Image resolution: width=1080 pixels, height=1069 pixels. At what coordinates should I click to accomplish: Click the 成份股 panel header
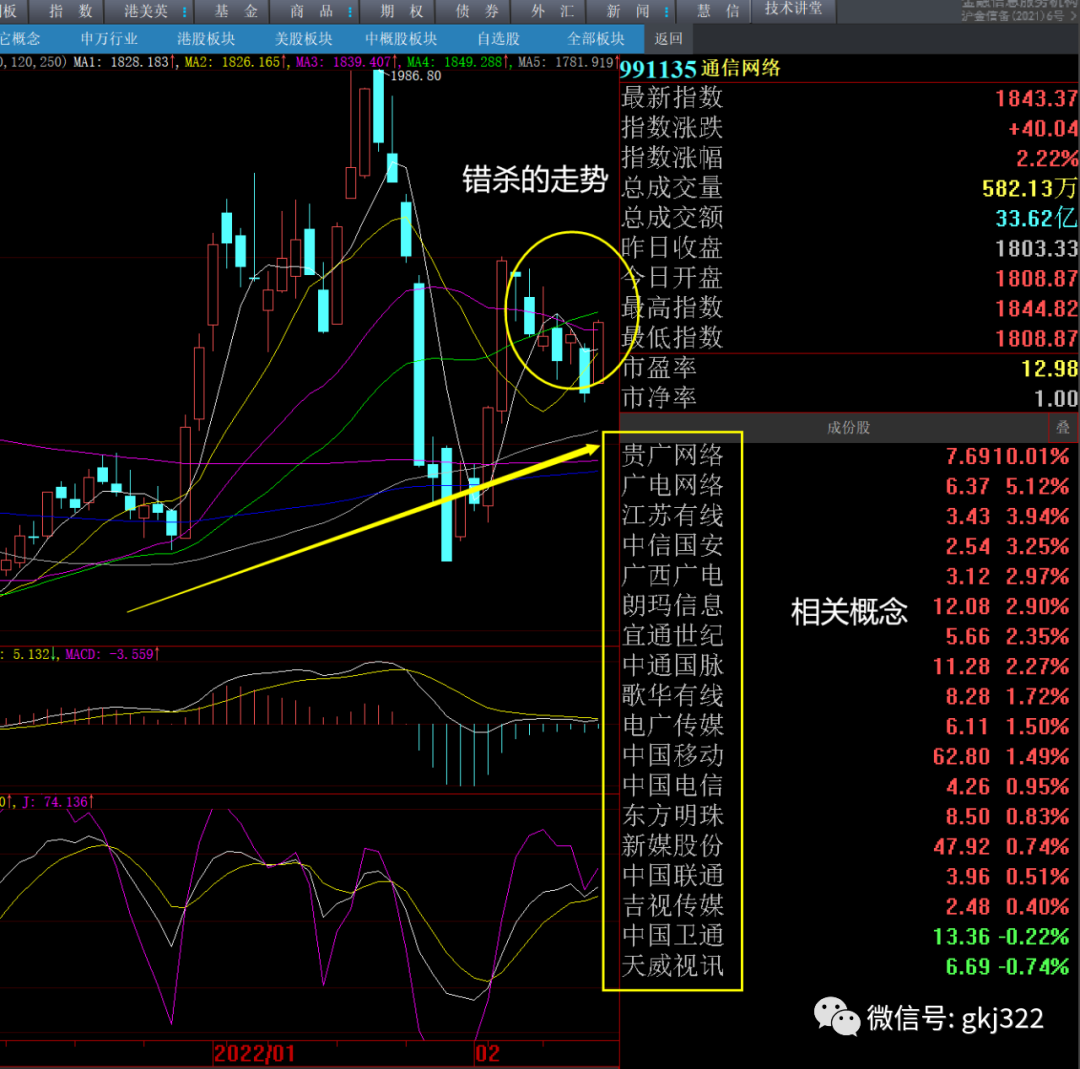tap(848, 428)
